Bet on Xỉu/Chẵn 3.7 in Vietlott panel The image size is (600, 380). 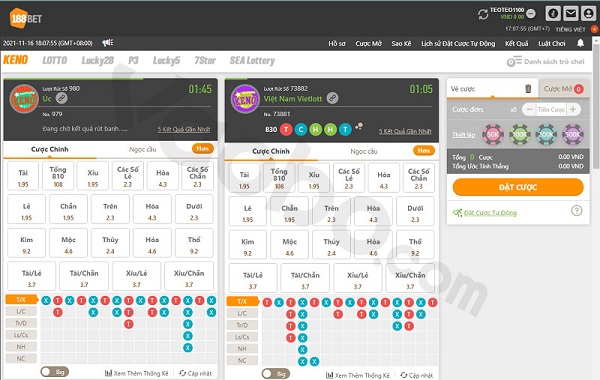pyautogui.click(x=410, y=278)
